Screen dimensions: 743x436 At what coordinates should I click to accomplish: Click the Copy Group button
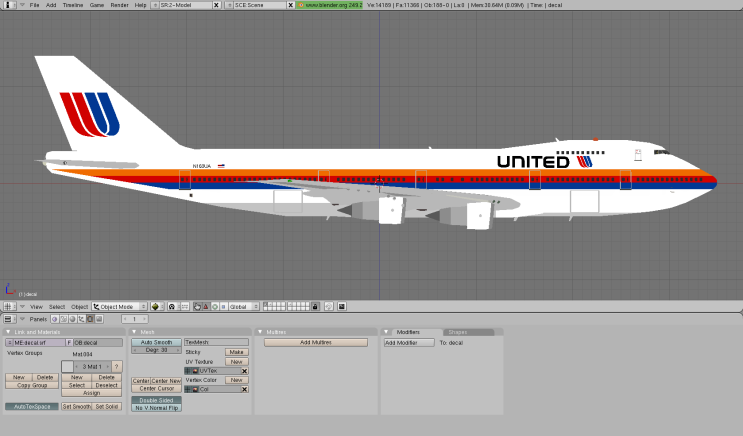32,385
